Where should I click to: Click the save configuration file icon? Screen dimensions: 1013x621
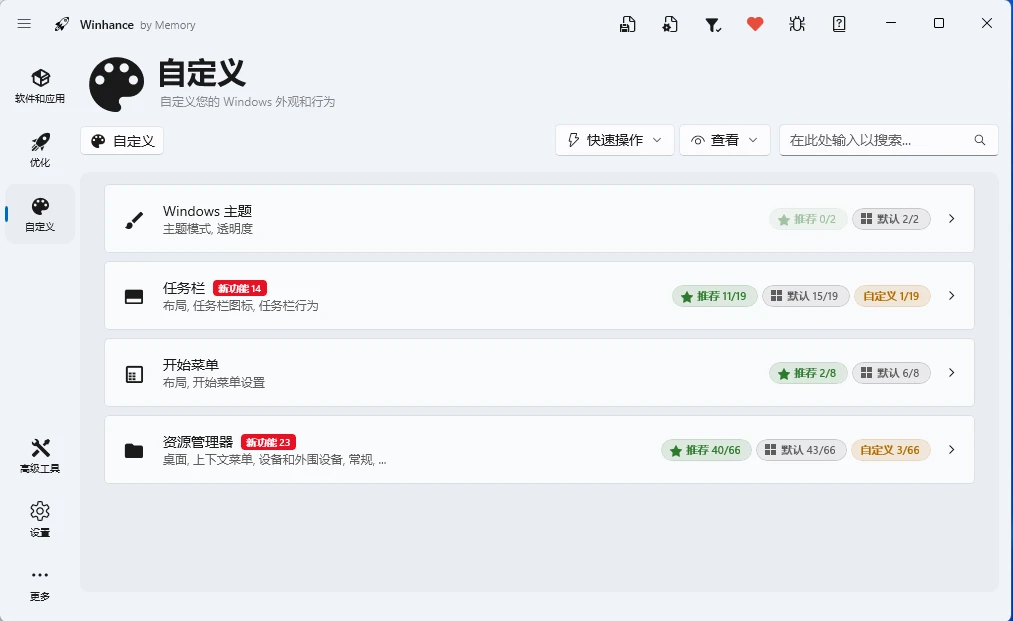click(627, 24)
